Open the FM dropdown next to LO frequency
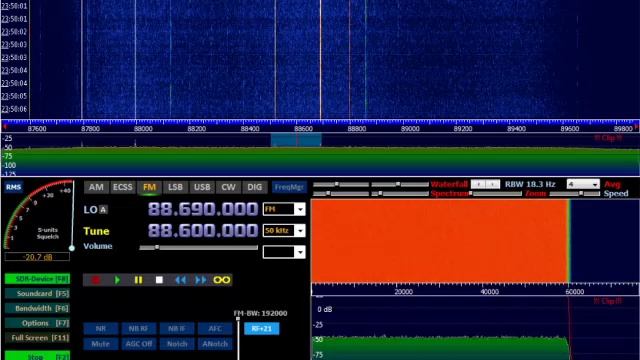The width and height of the screenshot is (640, 360). coord(284,209)
